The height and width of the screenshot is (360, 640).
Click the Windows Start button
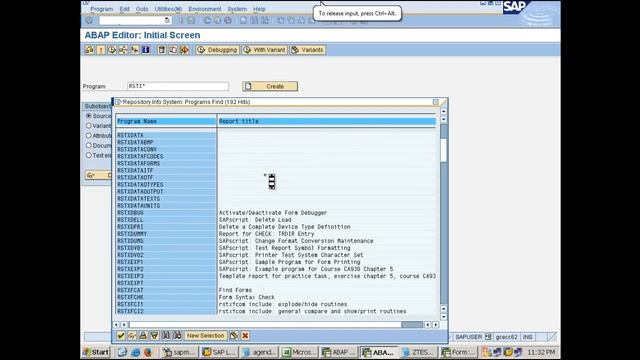(96, 352)
